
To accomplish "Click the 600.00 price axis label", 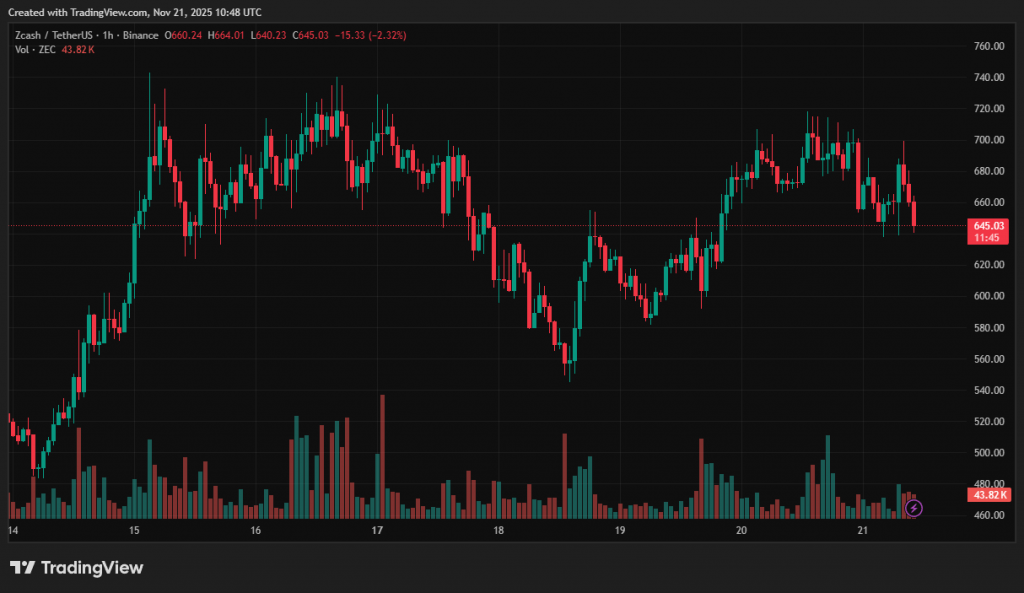I will click(x=988, y=296).
